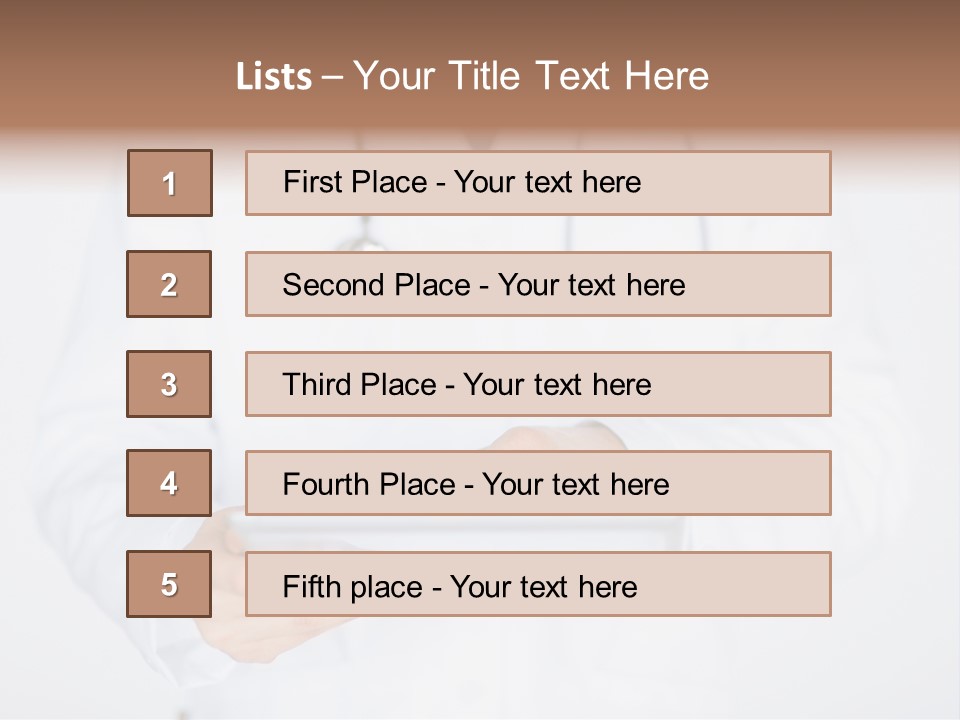
Task: Click the word "Lists" in the title
Action: pyautogui.click(x=273, y=77)
